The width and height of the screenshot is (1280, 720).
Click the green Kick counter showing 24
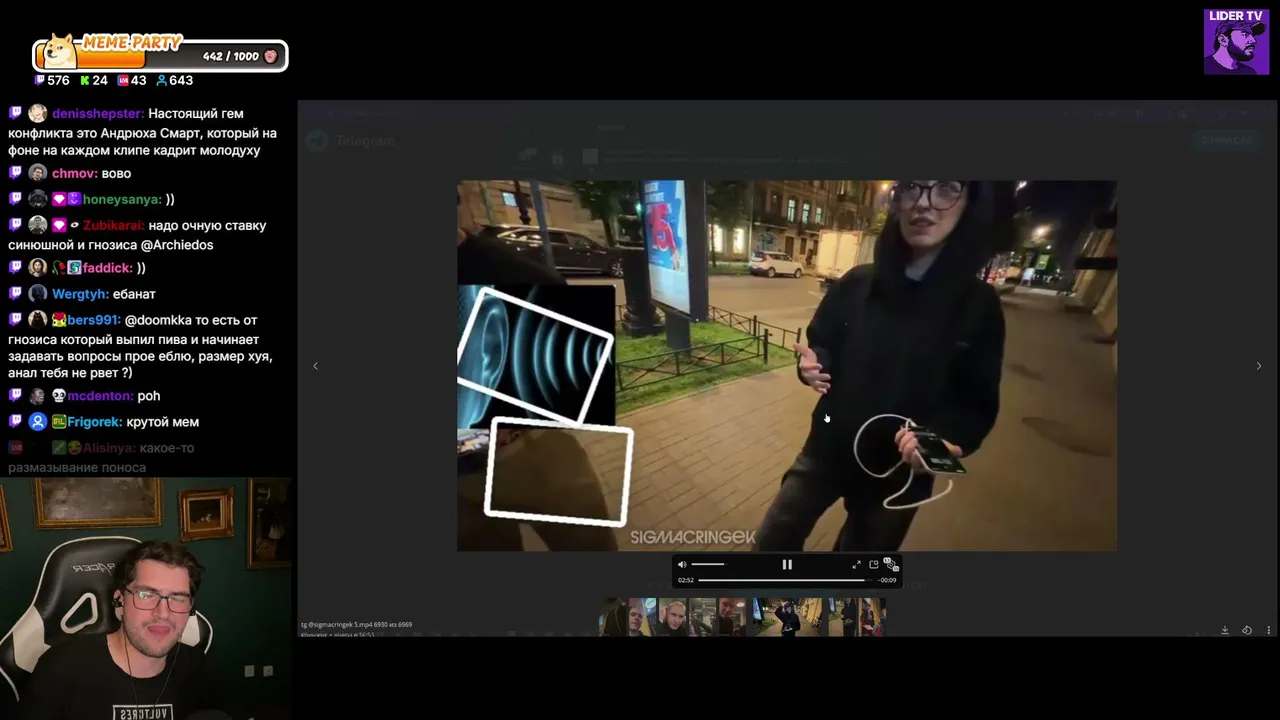pyautogui.click(x=94, y=80)
